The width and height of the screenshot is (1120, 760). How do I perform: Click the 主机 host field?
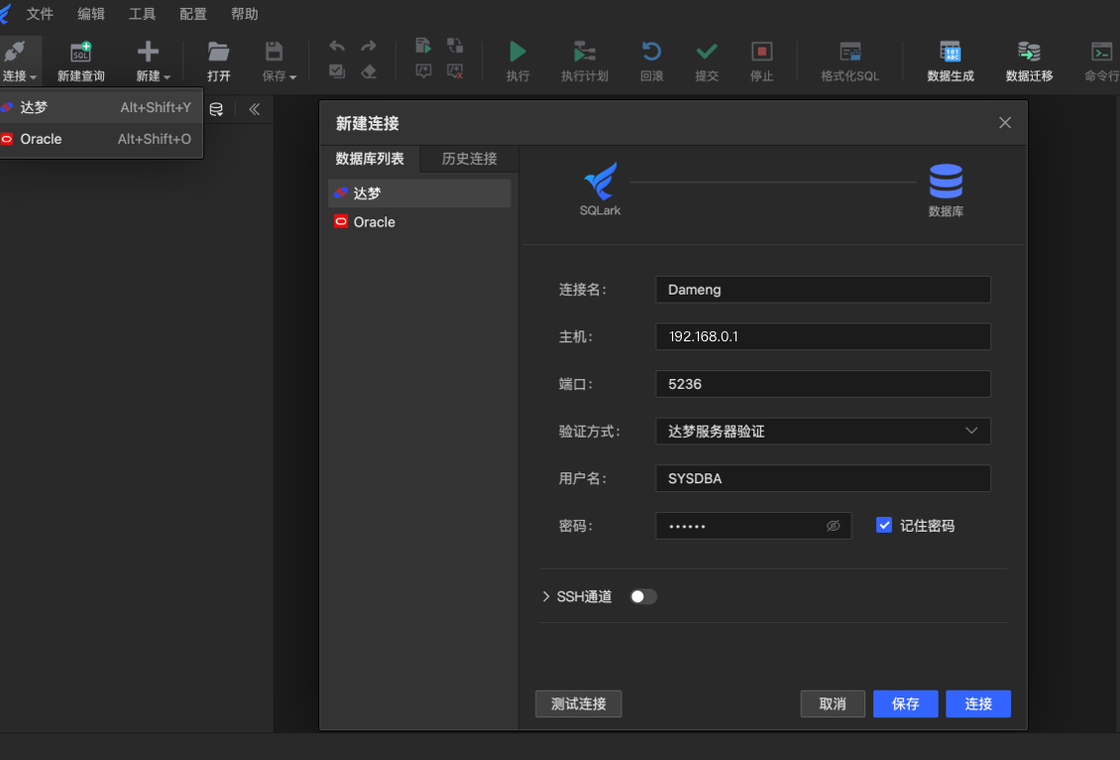pos(823,336)
